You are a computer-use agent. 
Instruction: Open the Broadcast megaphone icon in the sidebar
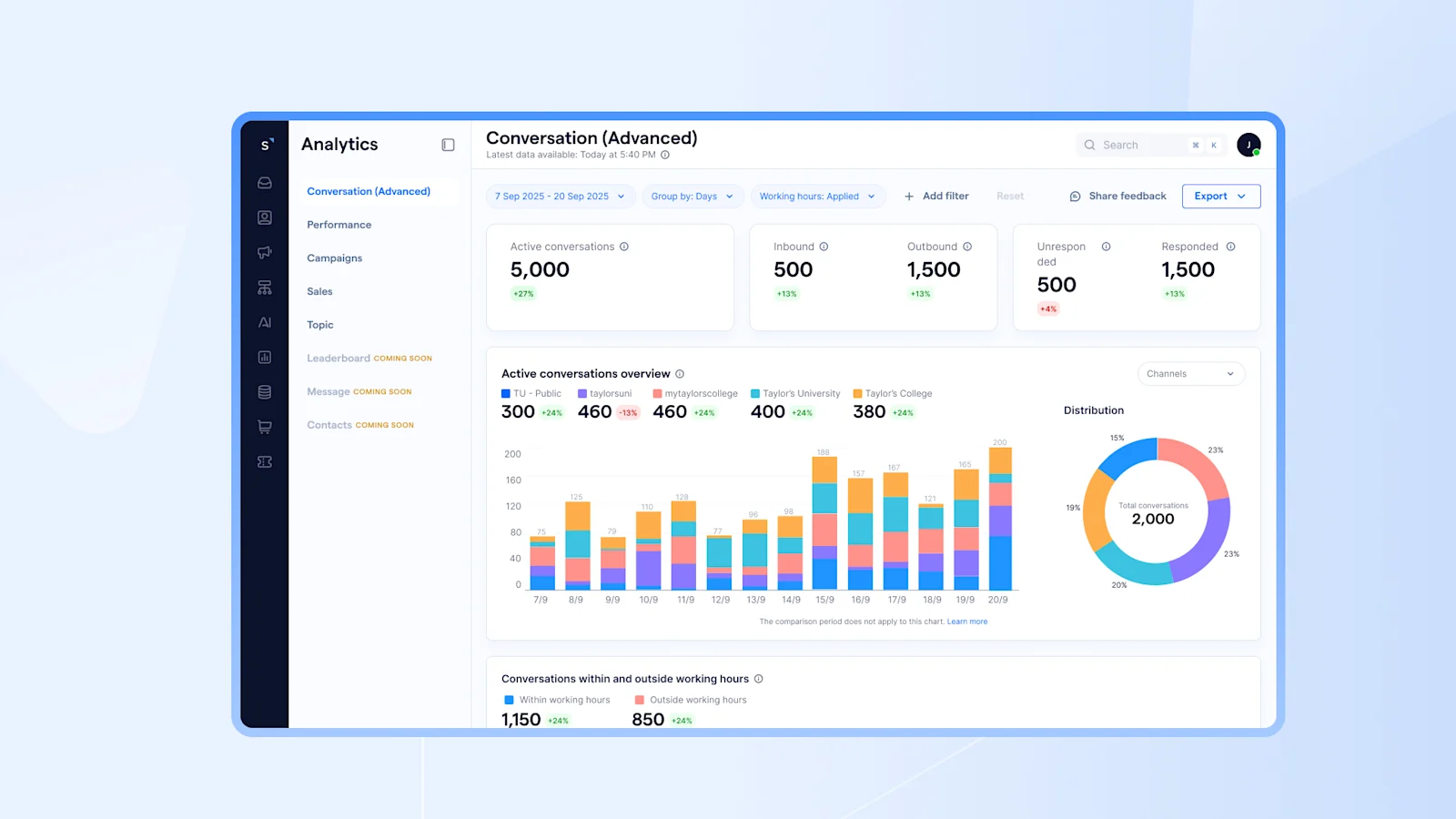265,252
